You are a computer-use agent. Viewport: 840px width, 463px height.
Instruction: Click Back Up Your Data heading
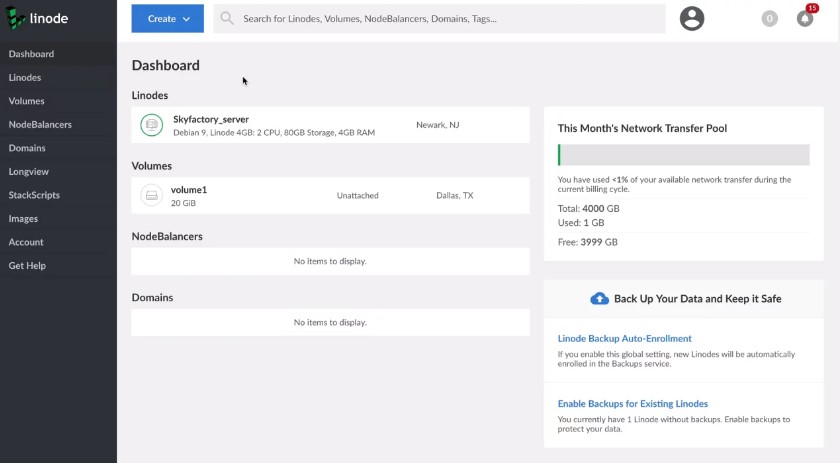click(698, 298)
